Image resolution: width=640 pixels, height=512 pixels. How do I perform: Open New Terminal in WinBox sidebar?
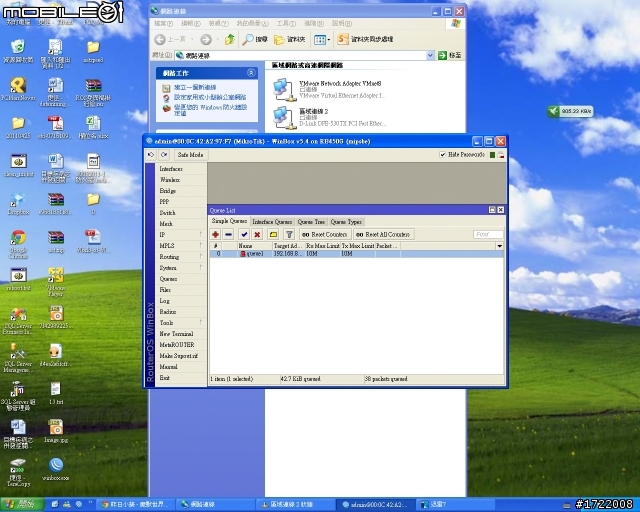[x=181, y=334]
